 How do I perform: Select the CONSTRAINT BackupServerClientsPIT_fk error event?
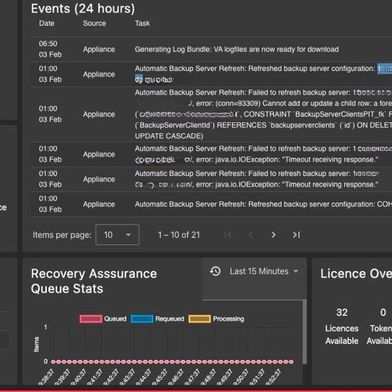212,114
